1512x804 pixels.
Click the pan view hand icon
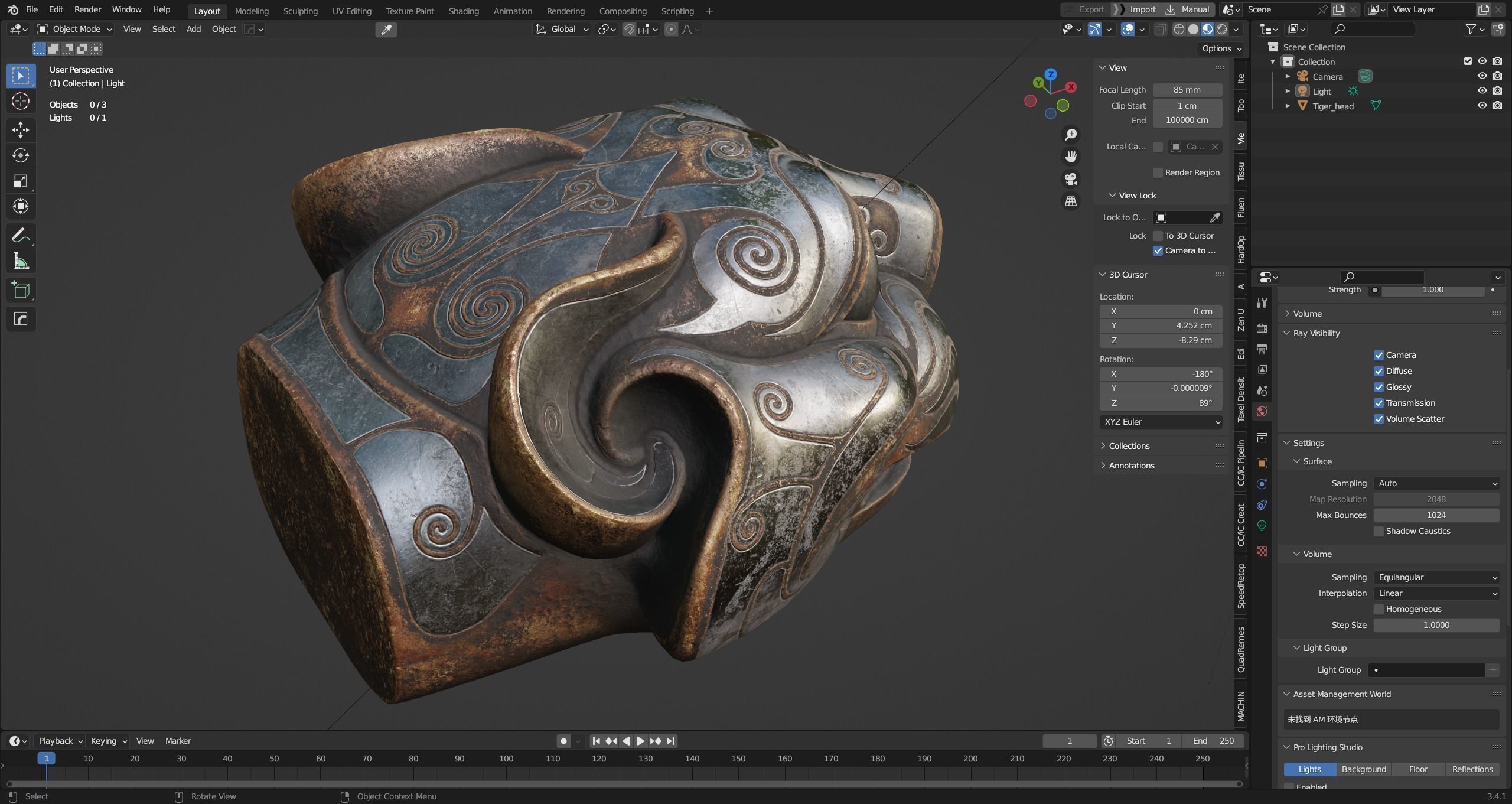(x=1070, y=157)
